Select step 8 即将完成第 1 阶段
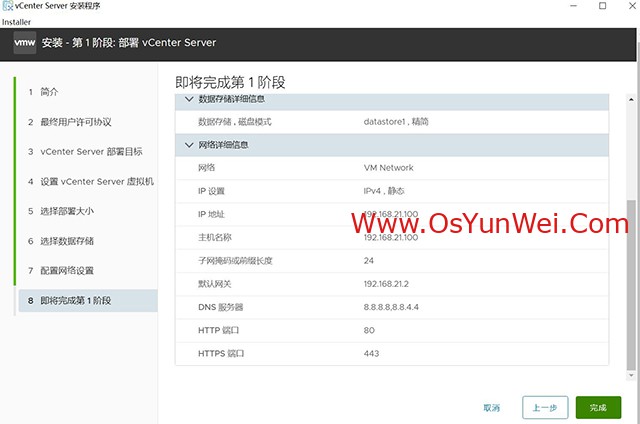Image resolution: width=640 pixels, height=424 pixels. 88,301
